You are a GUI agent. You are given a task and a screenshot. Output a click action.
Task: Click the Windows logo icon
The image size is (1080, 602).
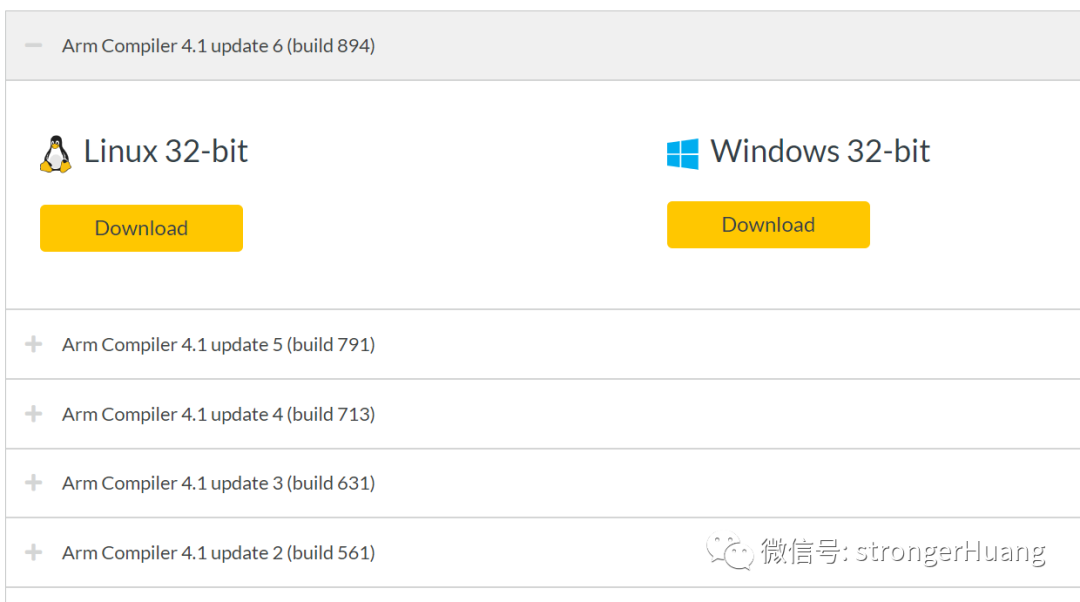683,154
